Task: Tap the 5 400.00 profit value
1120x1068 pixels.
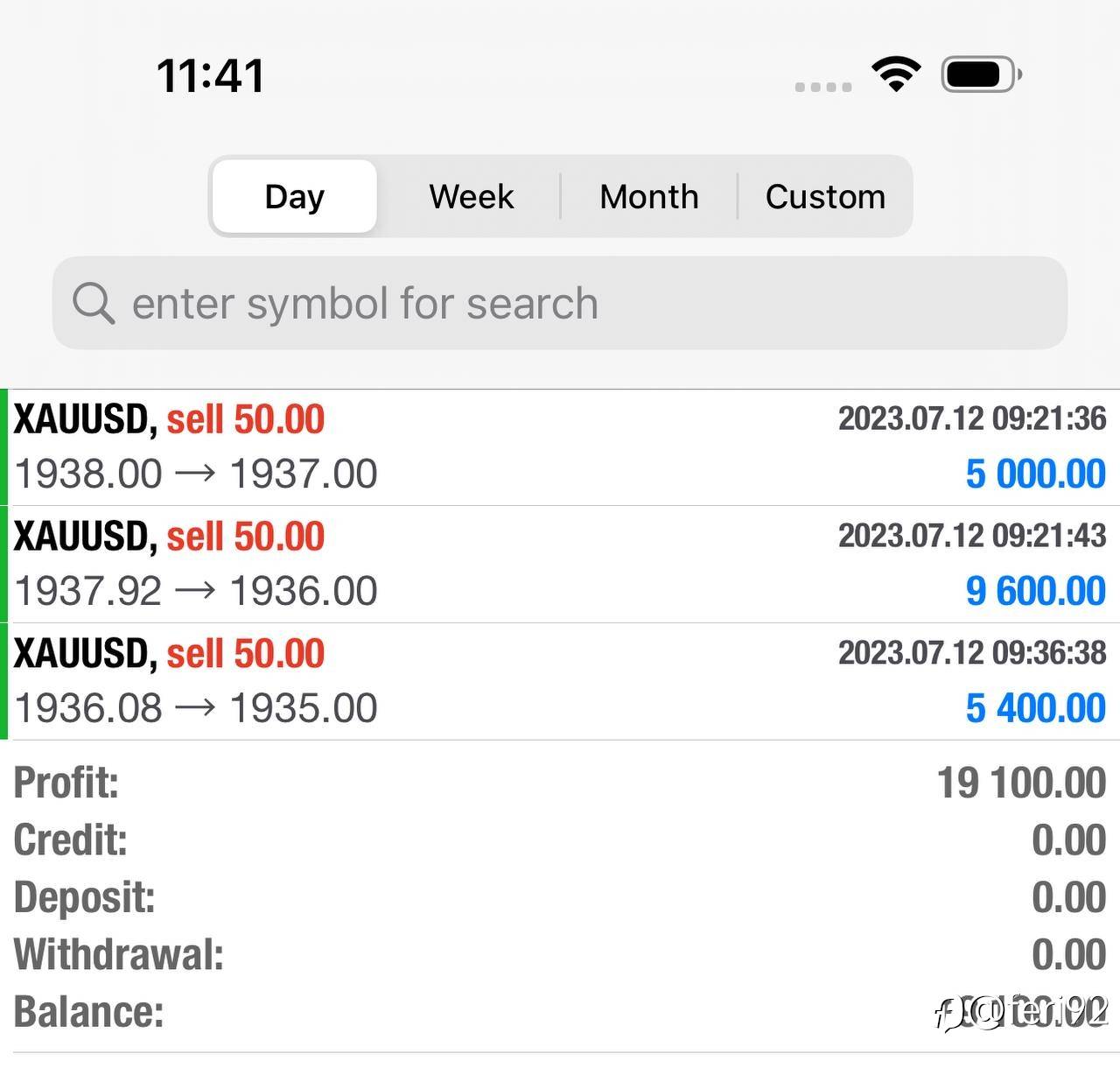Action: click(x=1035, y=709)
